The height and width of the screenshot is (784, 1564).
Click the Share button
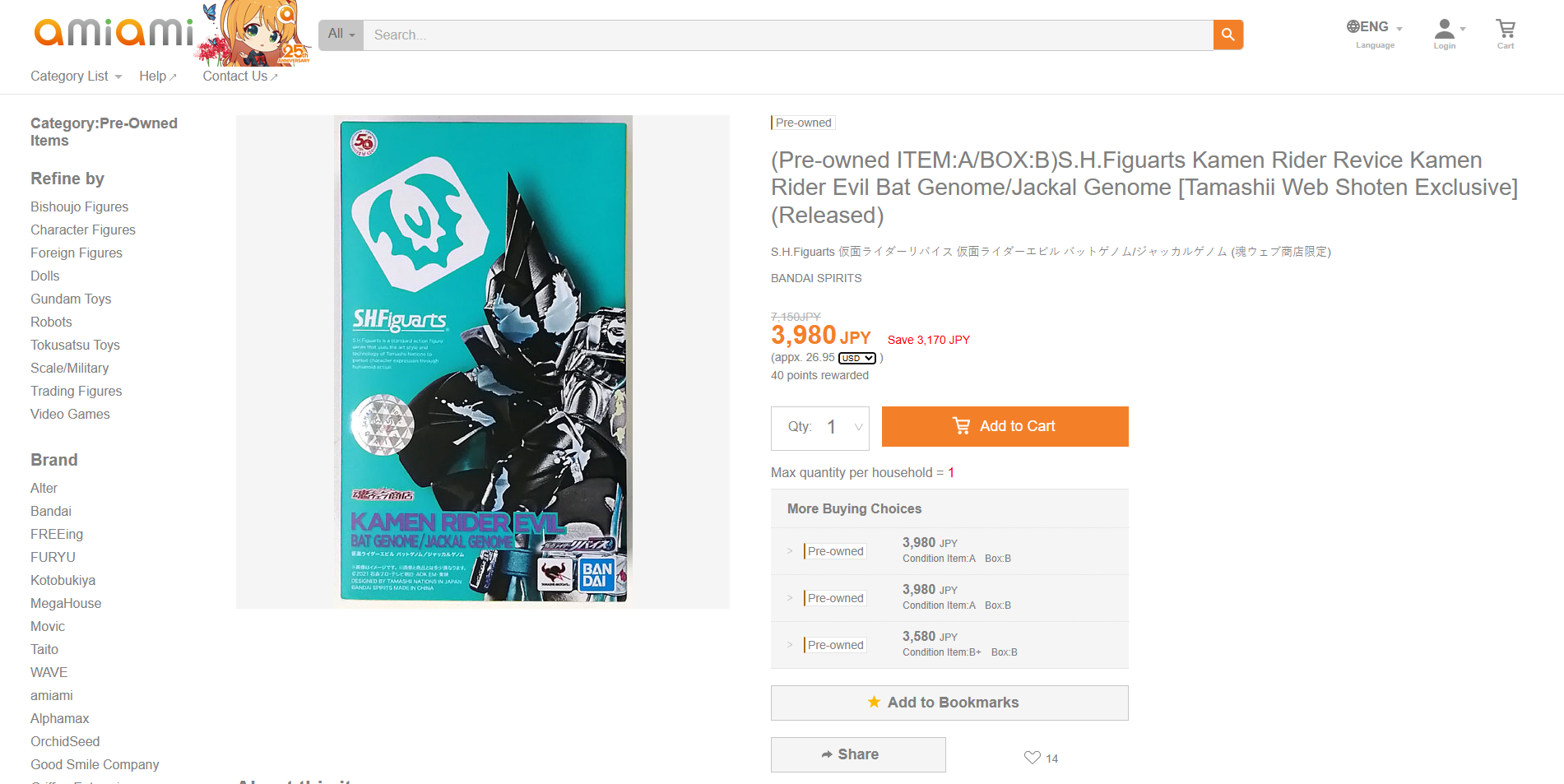pyautogui.click(x=858, y=754)
